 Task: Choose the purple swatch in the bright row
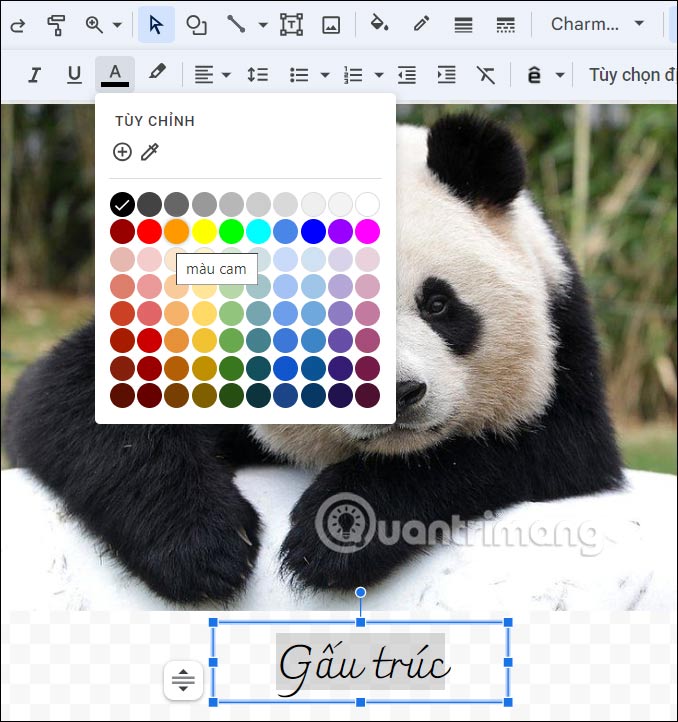tap(340, 231)
